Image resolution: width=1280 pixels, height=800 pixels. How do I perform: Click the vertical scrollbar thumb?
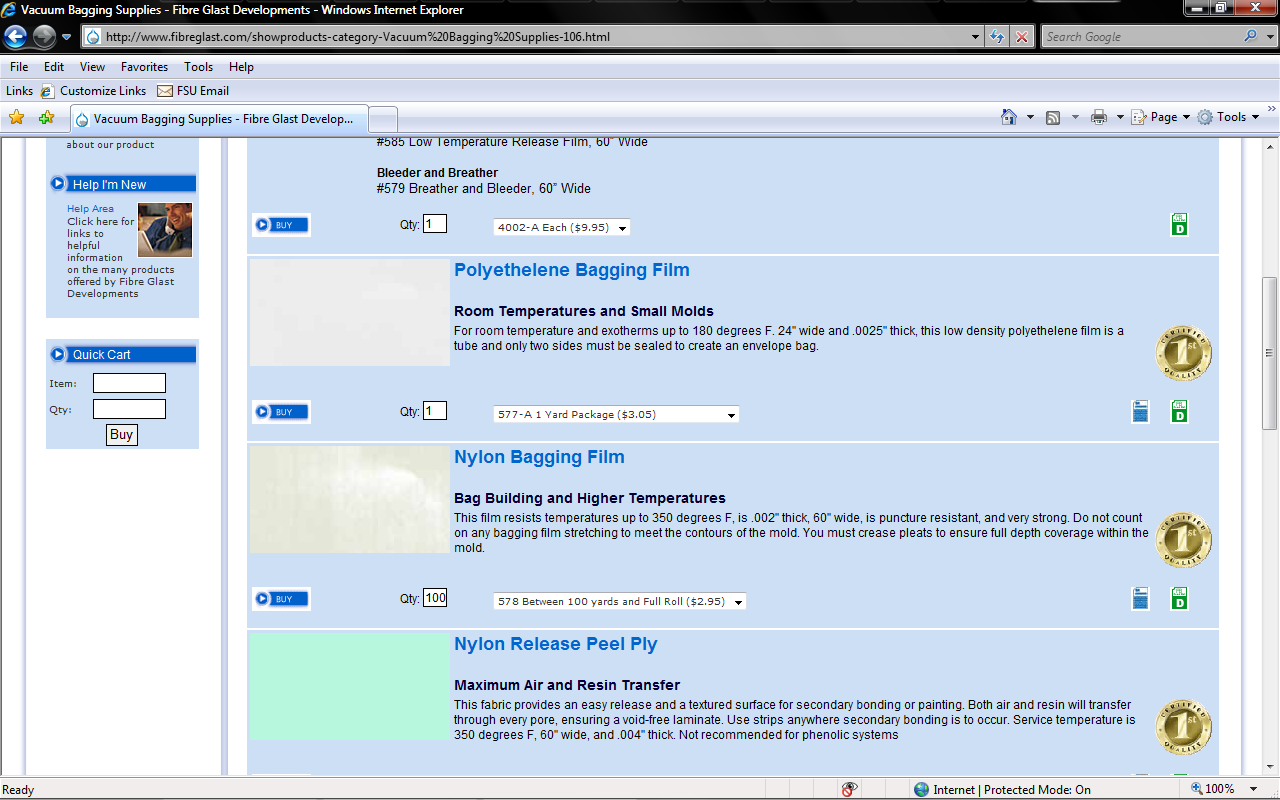(x=1270, y=353)
